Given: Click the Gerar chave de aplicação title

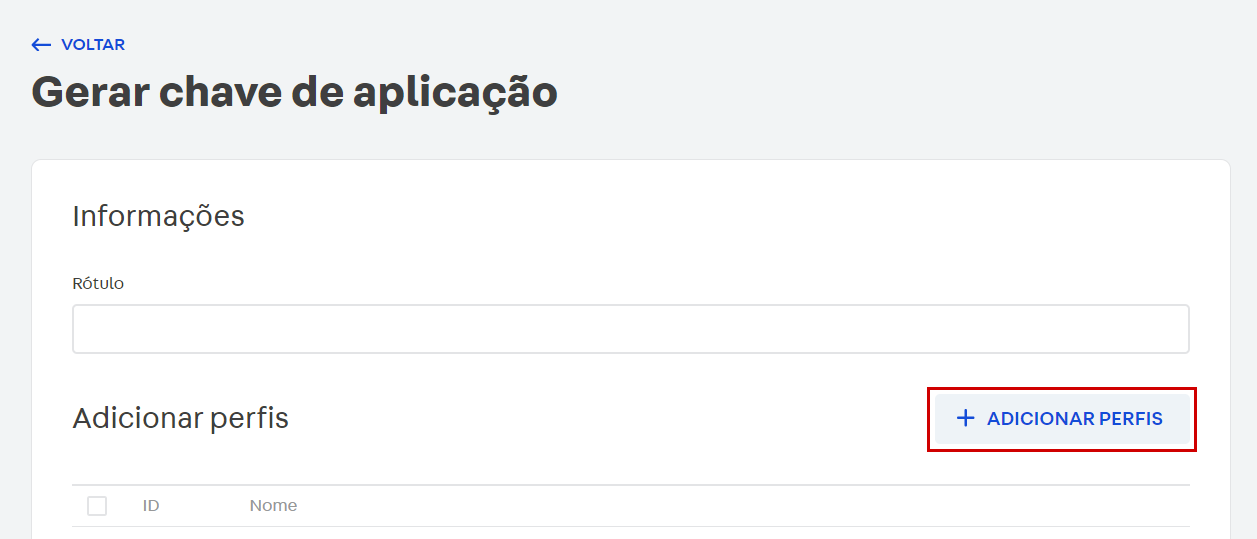Looking at the screenshot, I should (294, 92).
